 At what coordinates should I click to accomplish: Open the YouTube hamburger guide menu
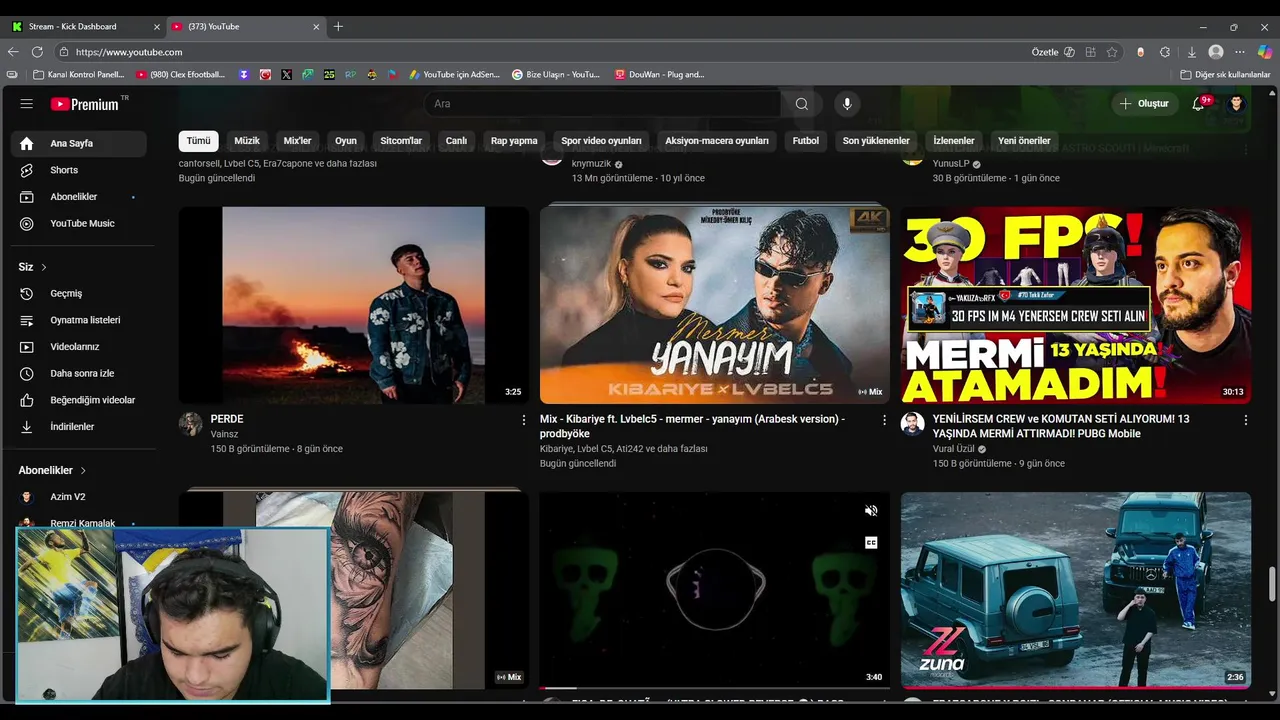point(27,104)
